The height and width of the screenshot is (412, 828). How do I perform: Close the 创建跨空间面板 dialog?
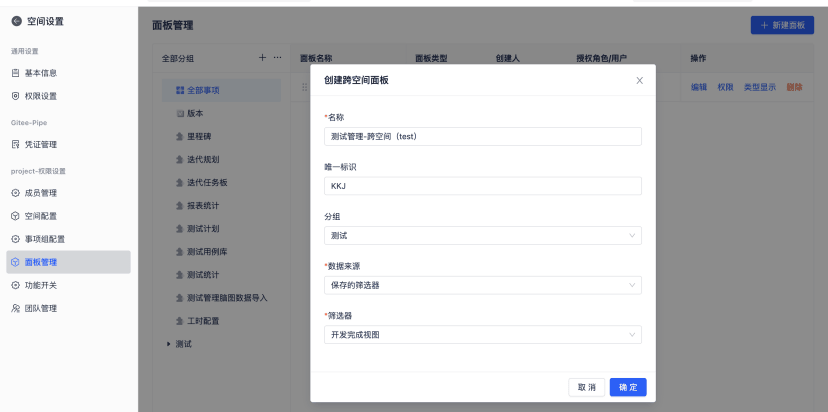[639, 80]
